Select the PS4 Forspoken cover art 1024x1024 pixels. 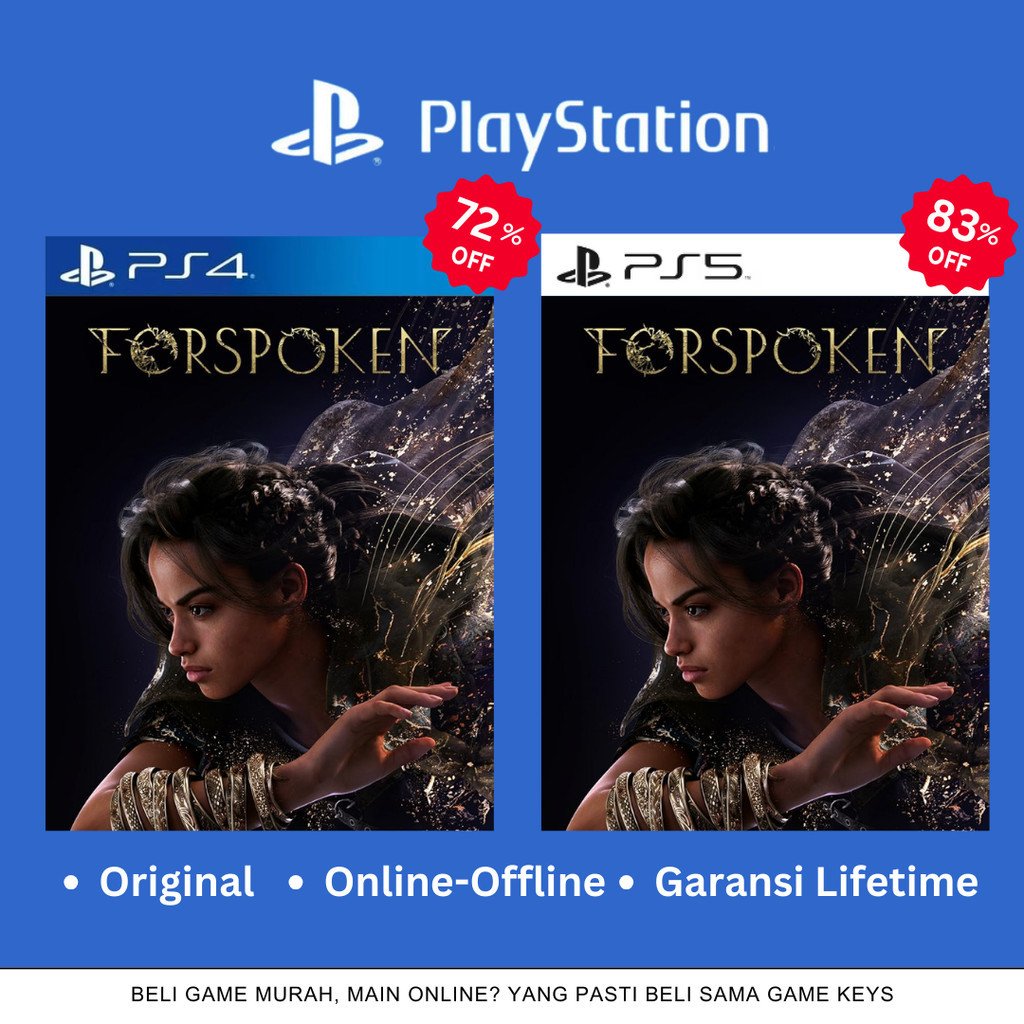pyautogui.click(x=269, y=563)
